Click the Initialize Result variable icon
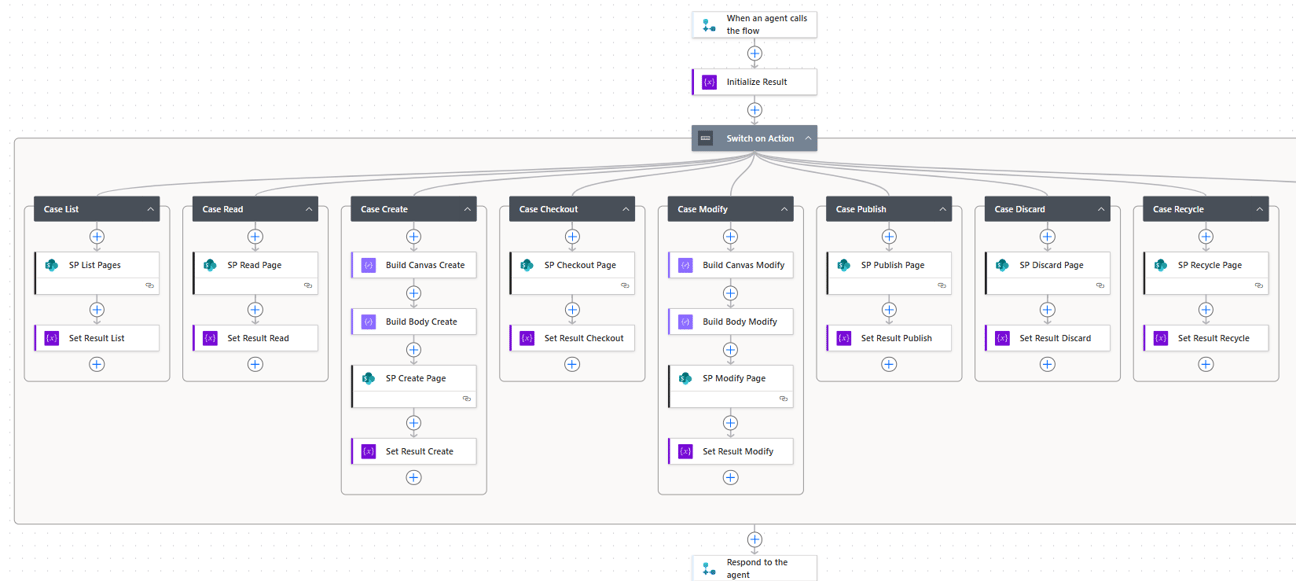The height and width of the screenshot is (581, 1296). pos(709,81)
